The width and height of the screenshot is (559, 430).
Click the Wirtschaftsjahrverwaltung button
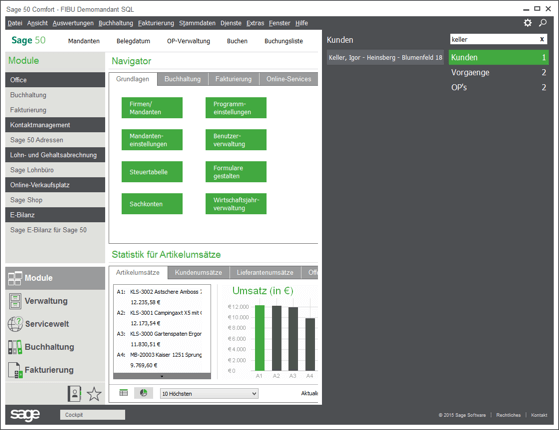tap(236, 204)
